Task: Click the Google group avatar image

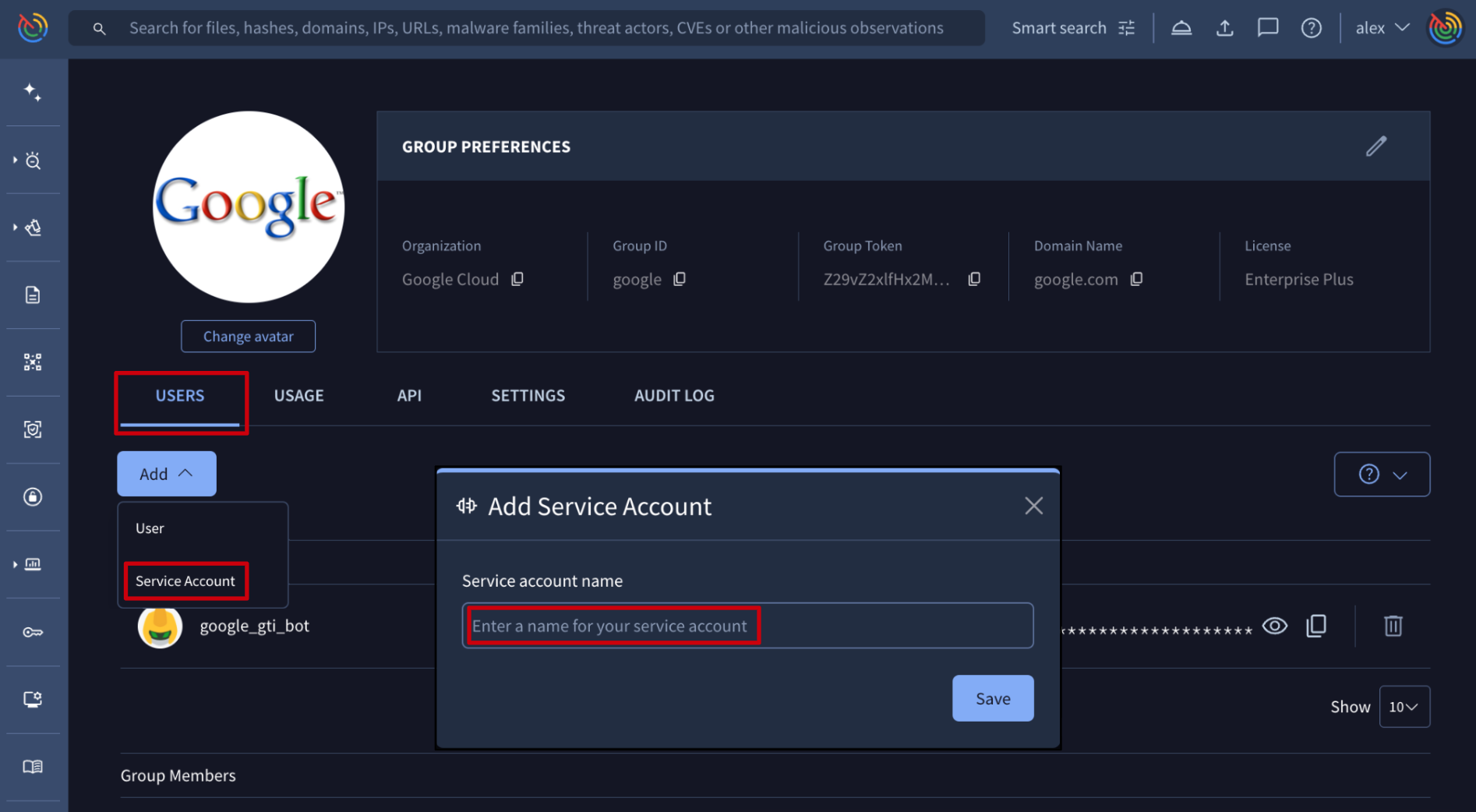Action: tap(249, 207)
